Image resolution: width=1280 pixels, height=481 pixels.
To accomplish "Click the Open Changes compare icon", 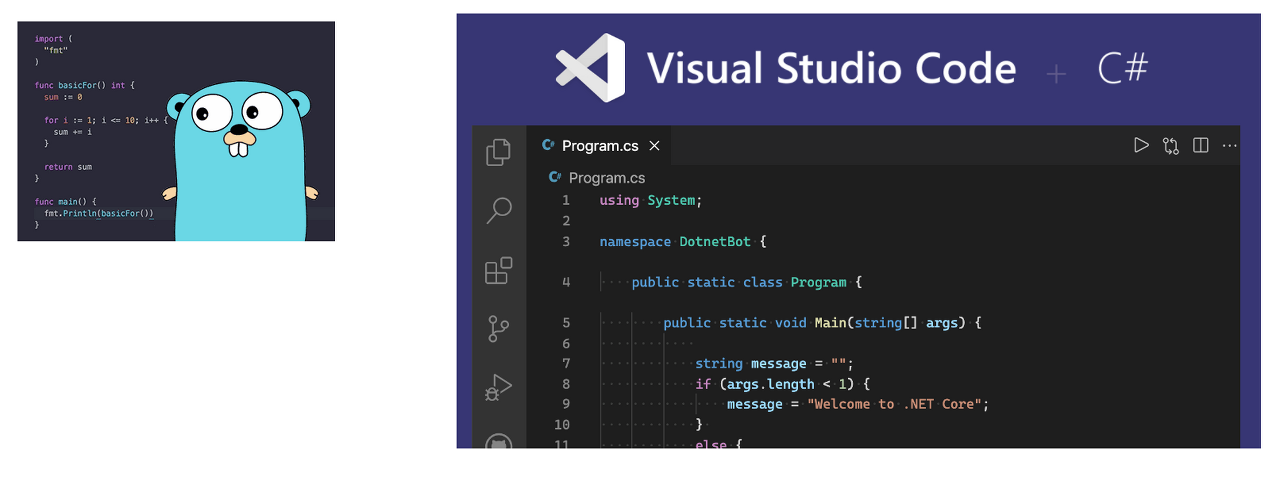I will coord(1171,146).
